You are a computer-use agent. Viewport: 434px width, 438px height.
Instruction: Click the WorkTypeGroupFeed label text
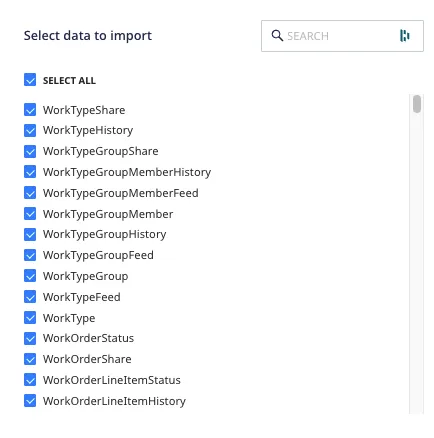coord(98,256)
